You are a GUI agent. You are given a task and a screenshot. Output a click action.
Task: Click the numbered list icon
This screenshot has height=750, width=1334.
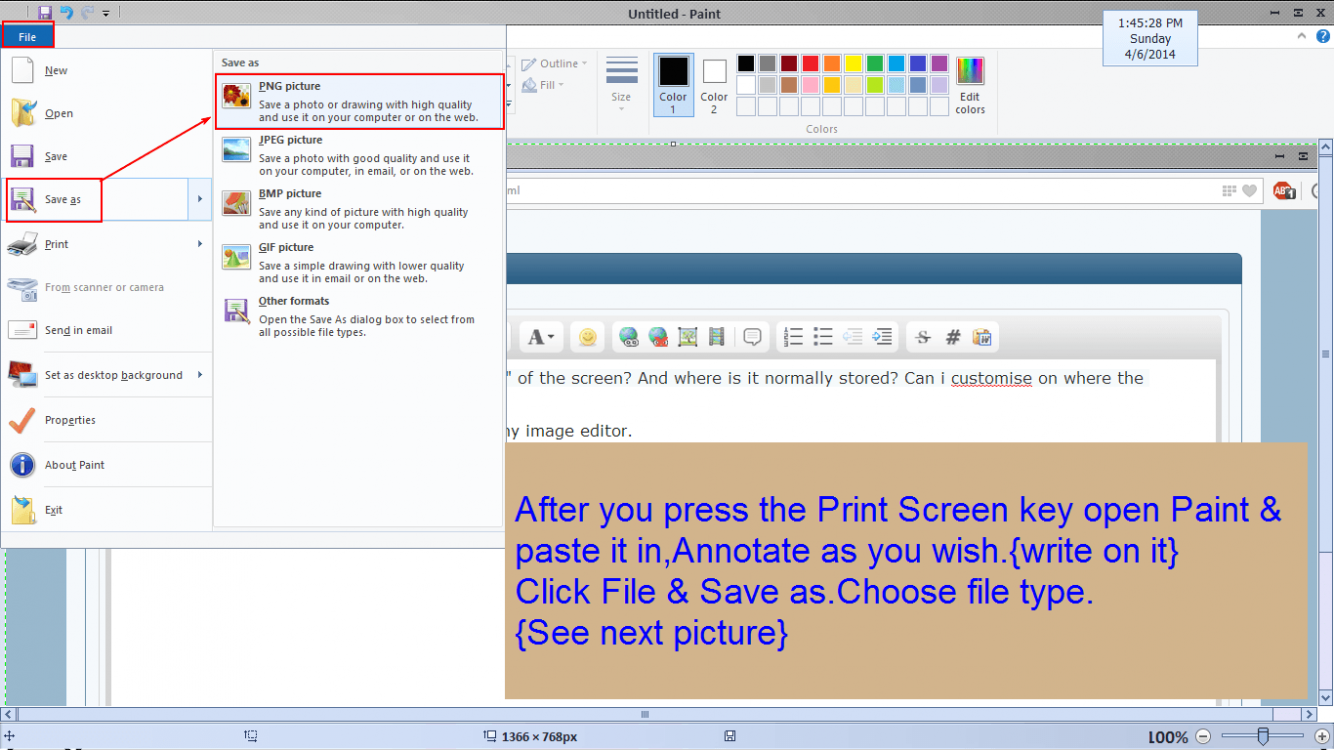[x=794, y=337]
